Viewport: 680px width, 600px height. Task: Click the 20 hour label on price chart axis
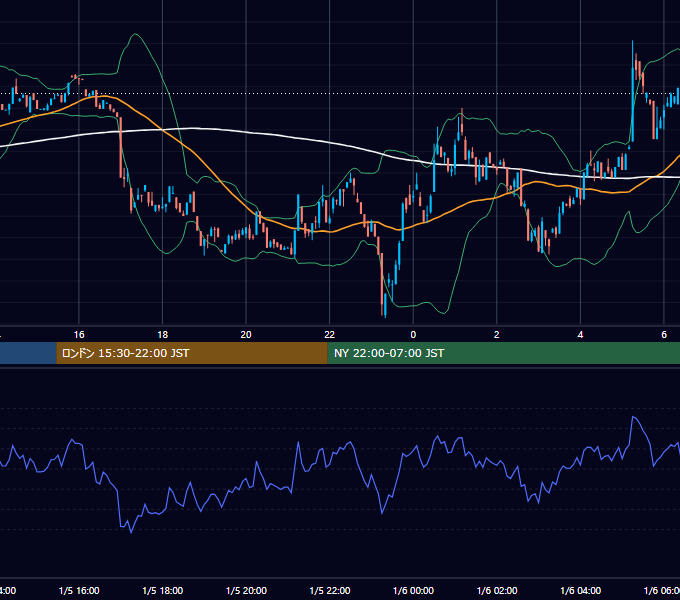tap(246, 335)
